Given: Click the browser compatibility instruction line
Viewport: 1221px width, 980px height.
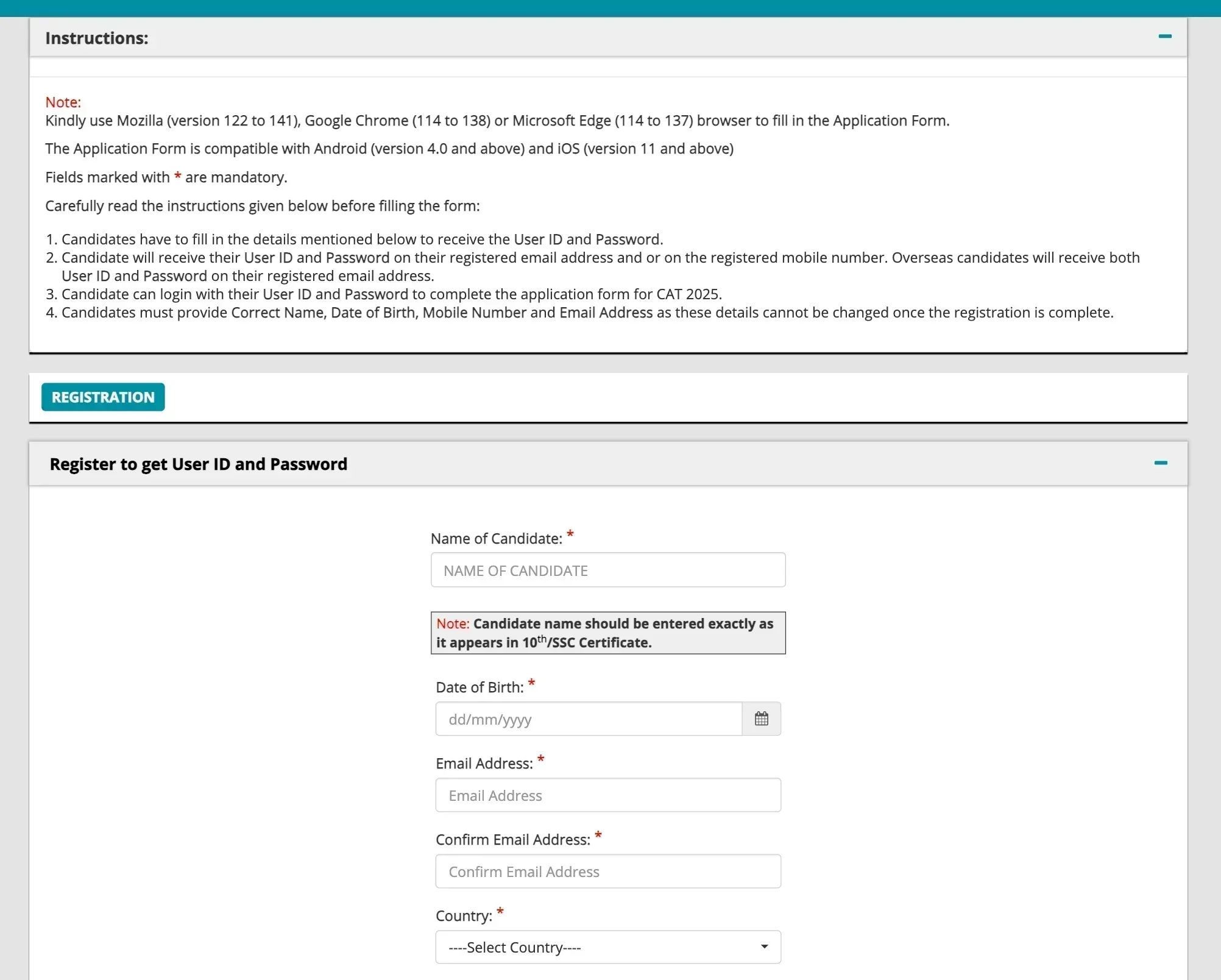Looking at the screenshot, I should pos(497,121).
